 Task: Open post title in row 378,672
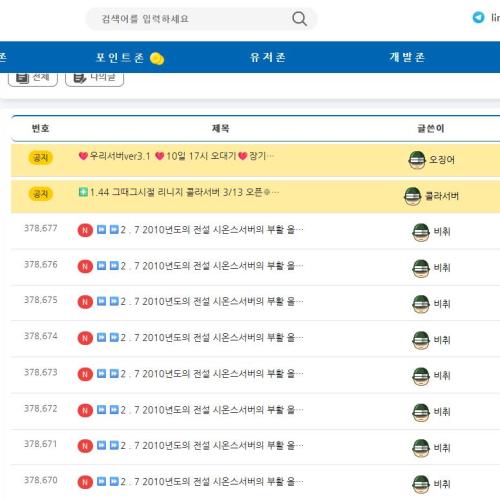tap(200, 410)
